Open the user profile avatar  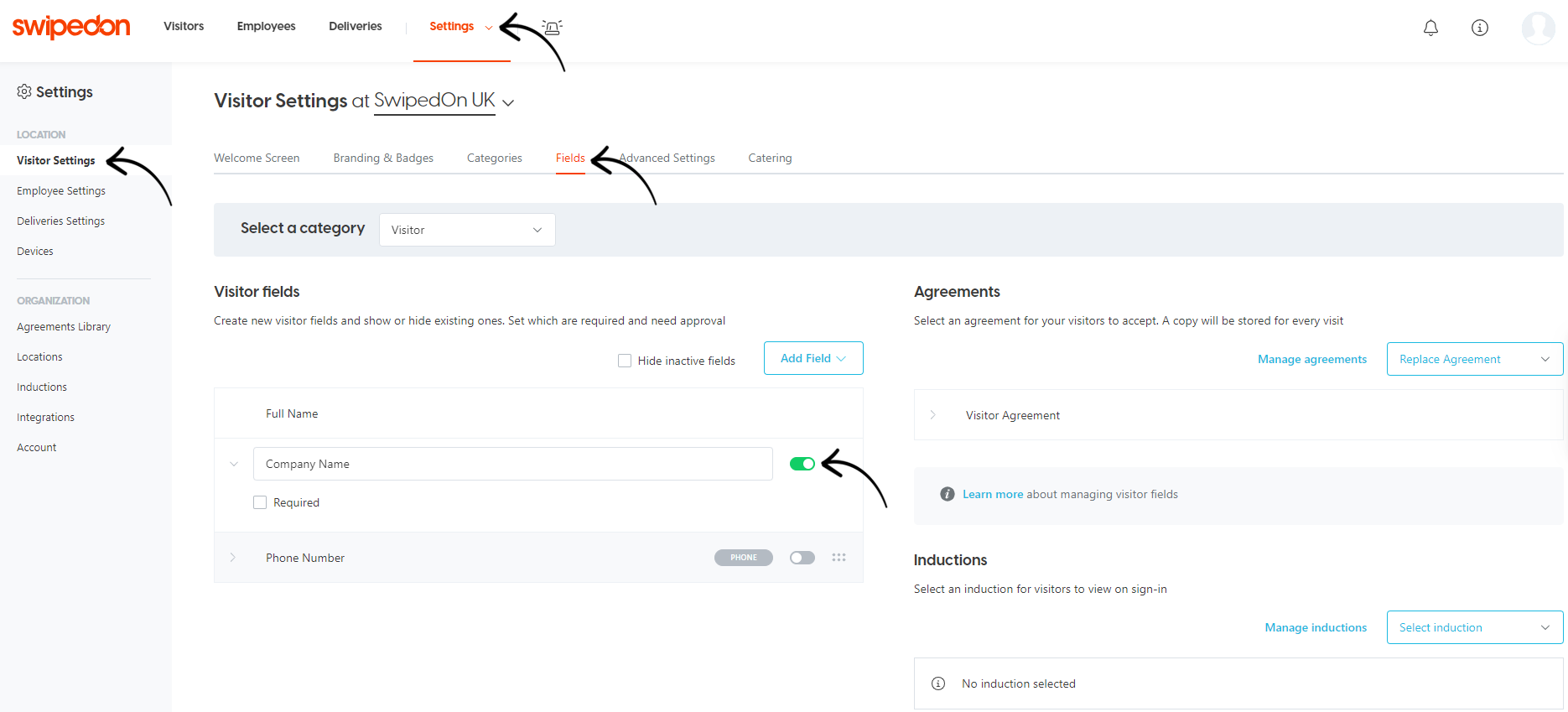tap(1538, 28)
